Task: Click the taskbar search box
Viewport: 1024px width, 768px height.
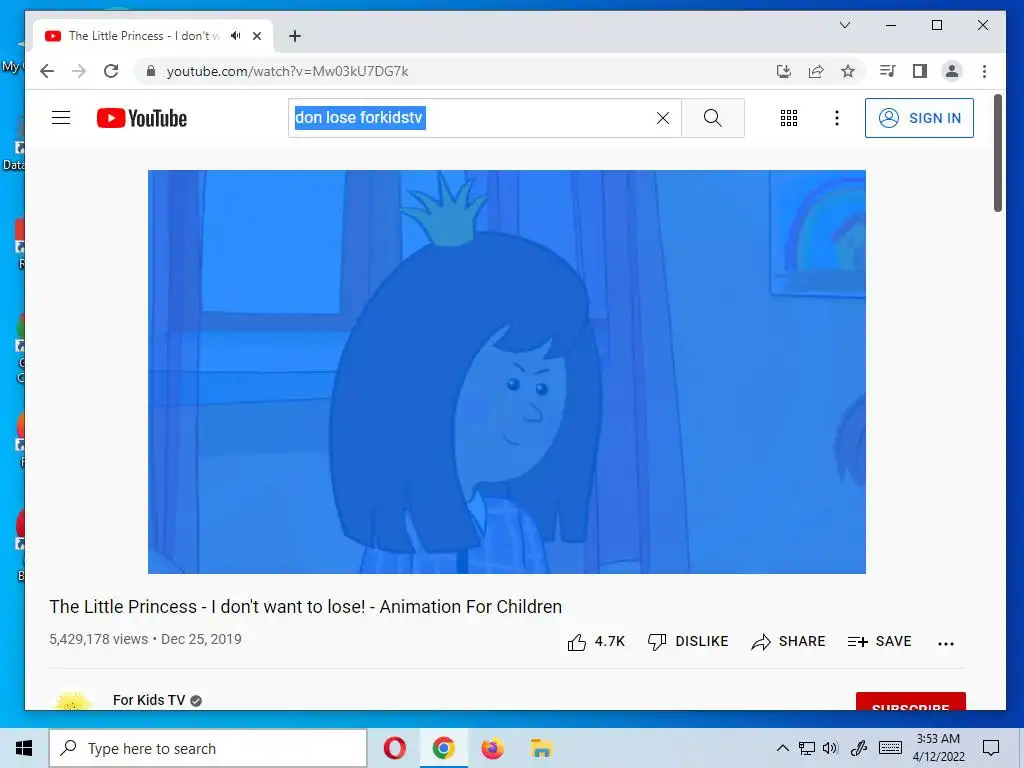Action: [208, 748]
